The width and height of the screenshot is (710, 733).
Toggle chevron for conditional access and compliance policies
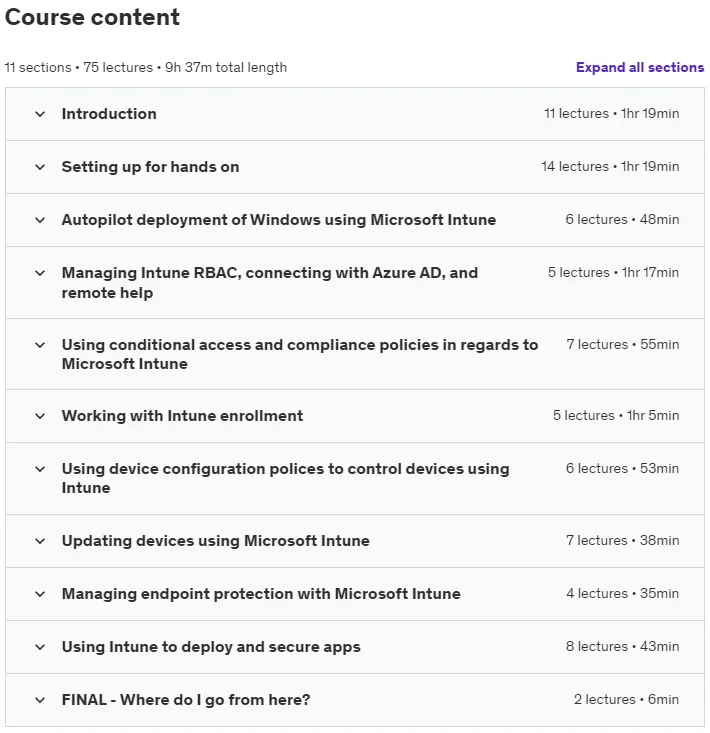[40, 345]
